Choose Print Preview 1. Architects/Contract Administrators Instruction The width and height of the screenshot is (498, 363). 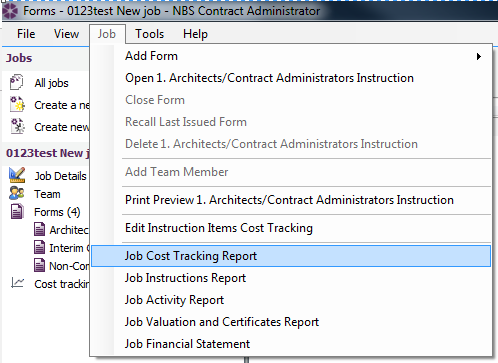(291, 200)
